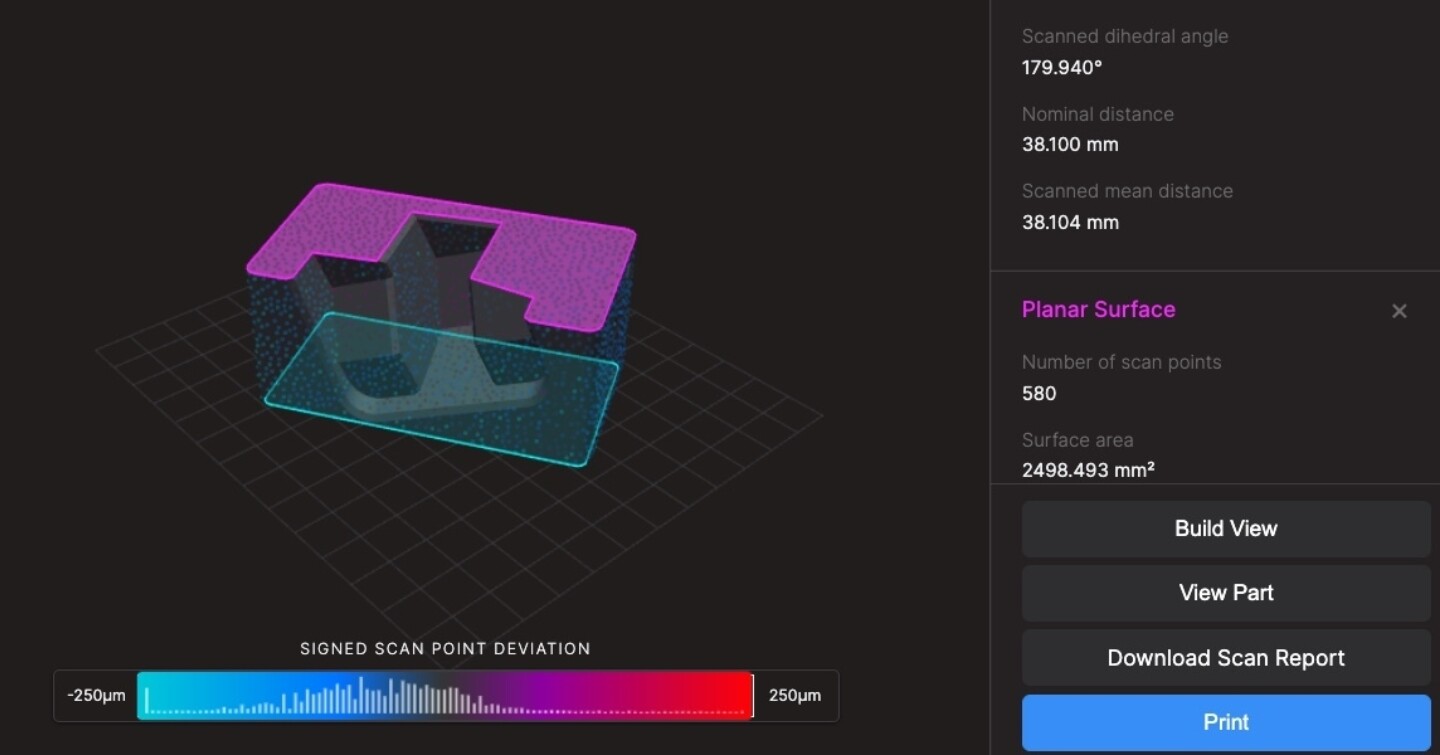Click the -250µm minimum deviation label
Screen dimensions: 1440x755
coord(96,696)
